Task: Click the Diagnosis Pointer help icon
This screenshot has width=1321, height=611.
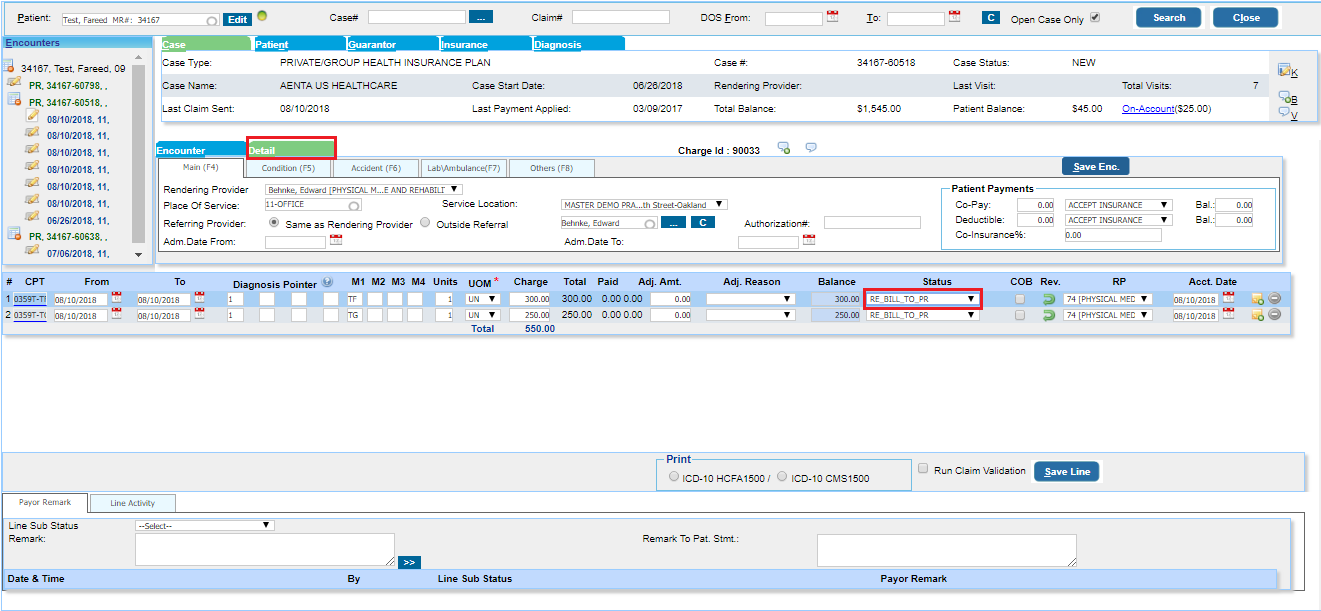Action: point(328,282)
